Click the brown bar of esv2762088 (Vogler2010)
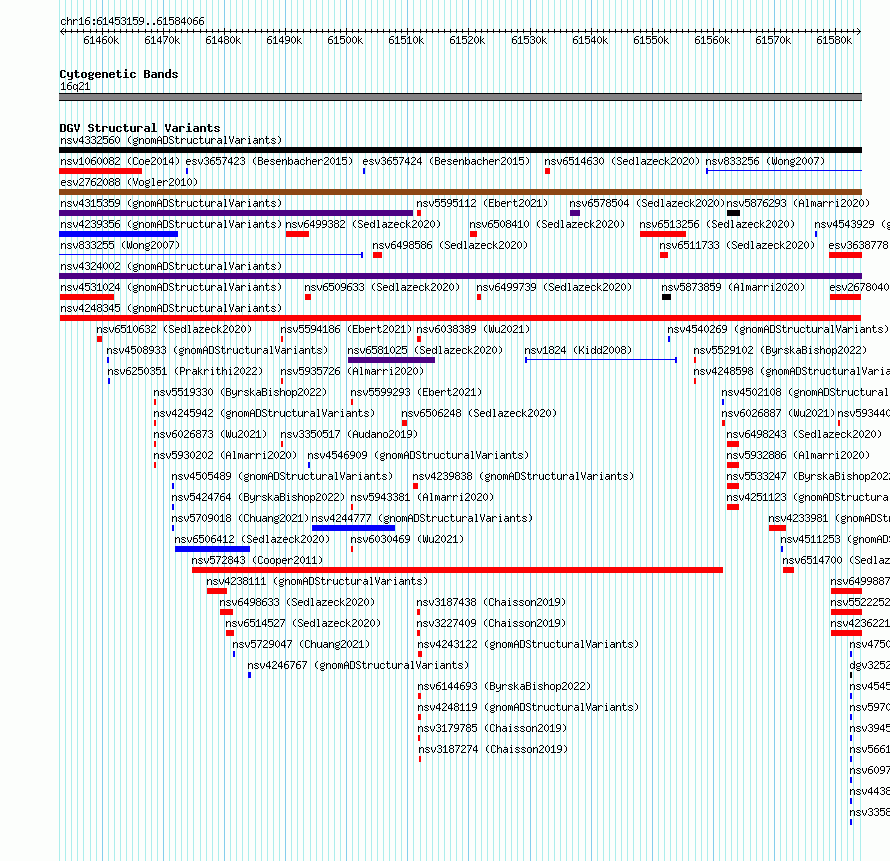 (460, 192)
